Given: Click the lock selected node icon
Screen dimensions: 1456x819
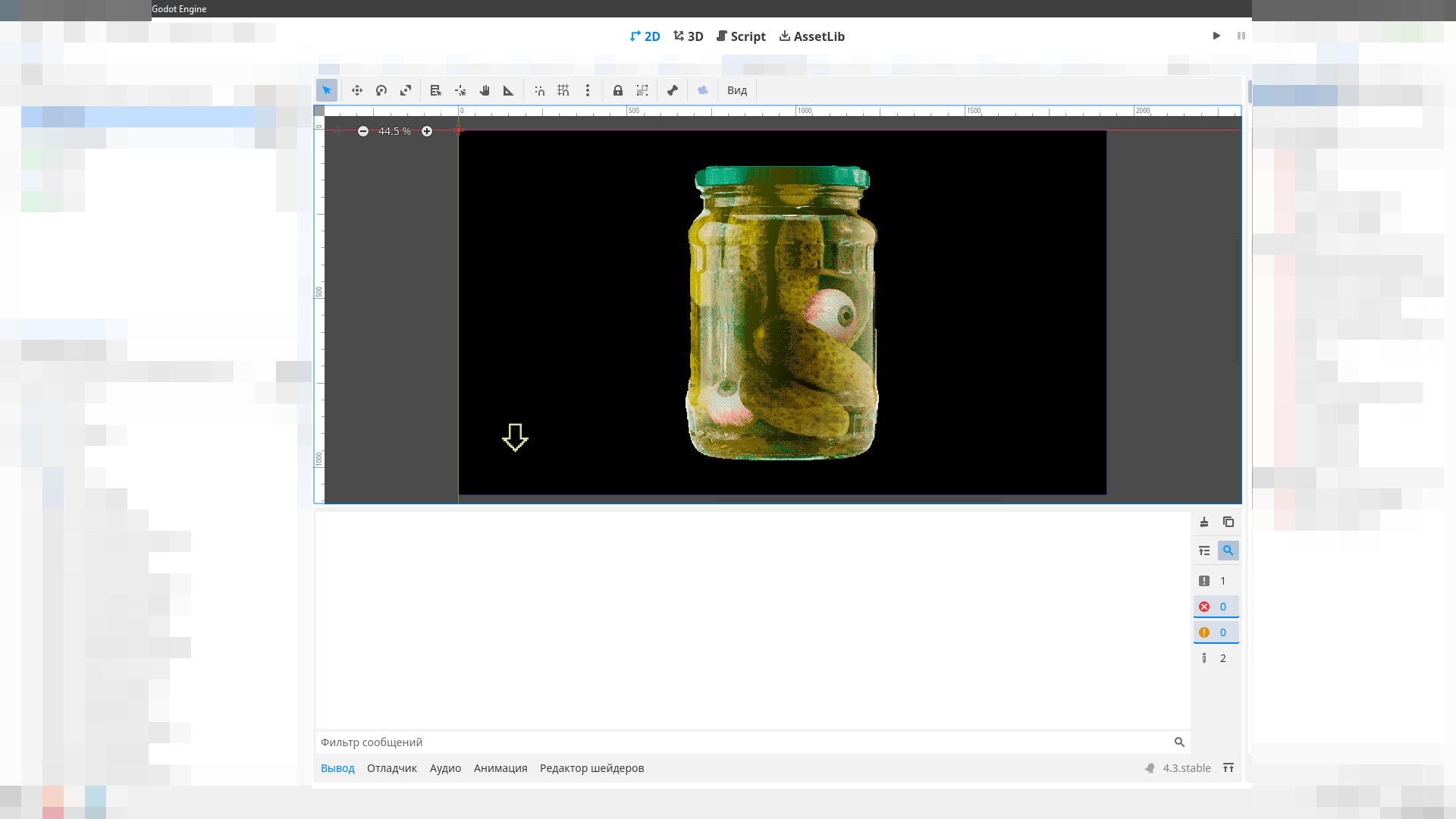Looking at the screenshot, I should point(618,90).
